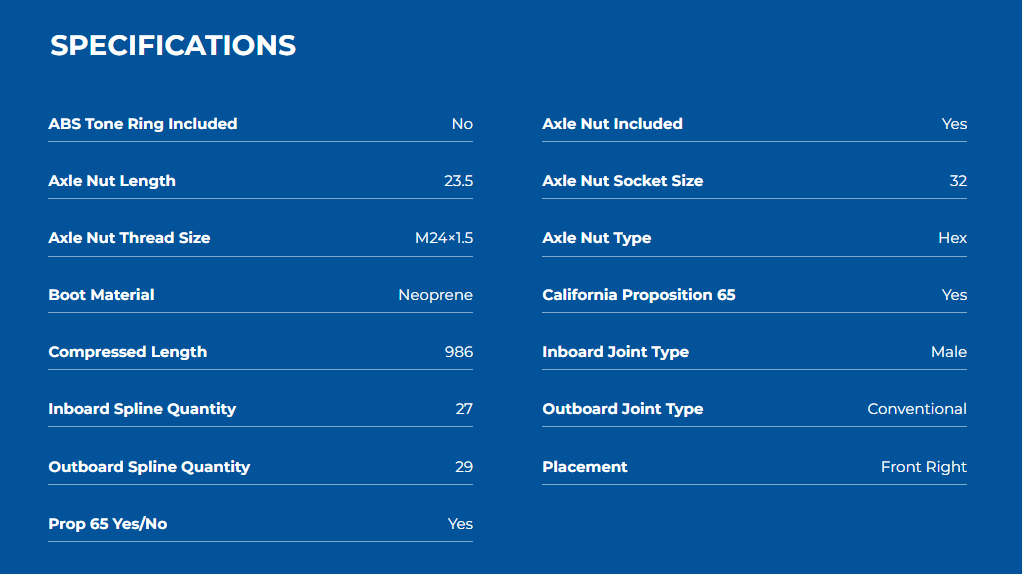Click the Outboard Spline Quantity label

pos(149,467)
